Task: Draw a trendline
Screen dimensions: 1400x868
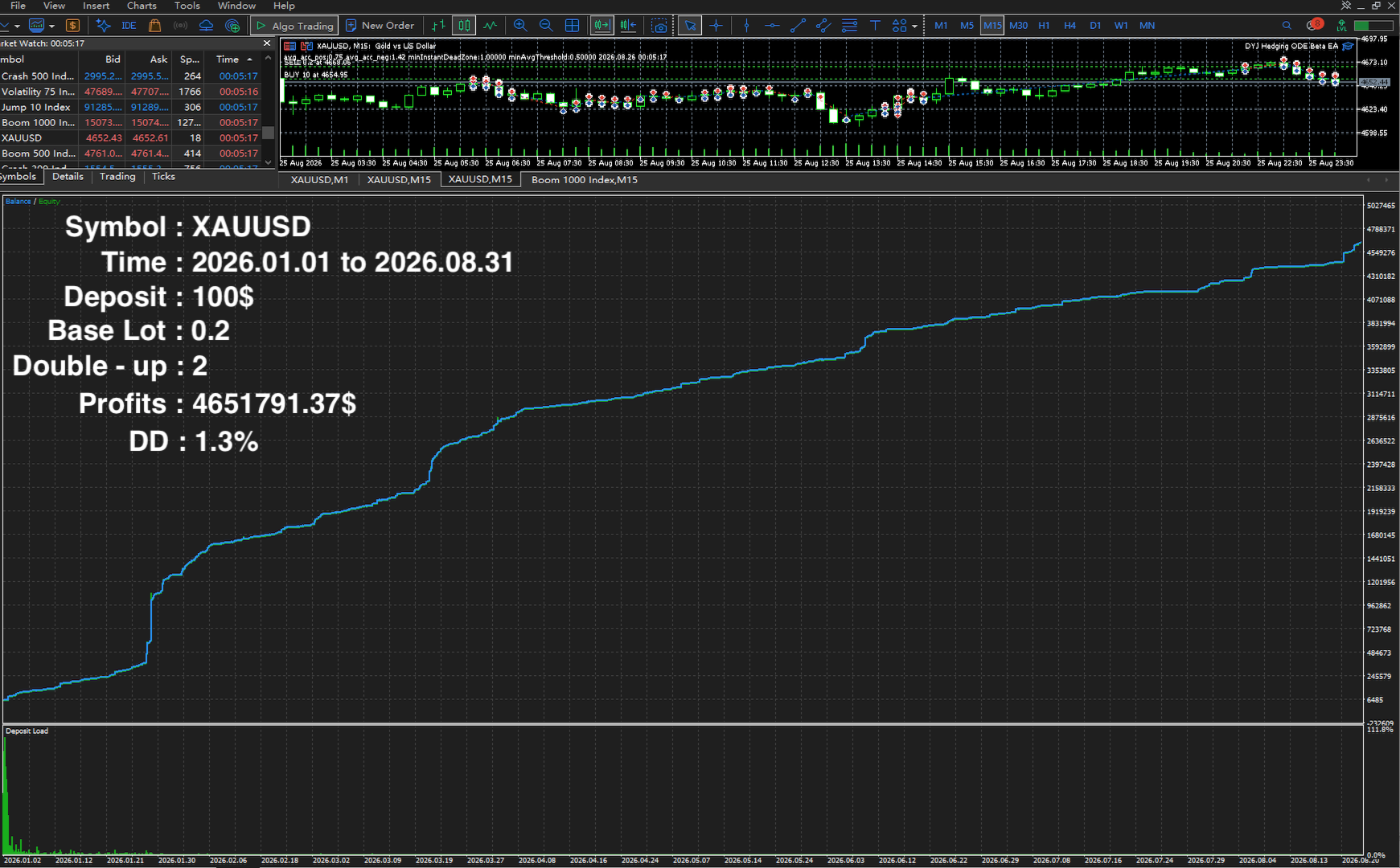Action: (798, 26)
